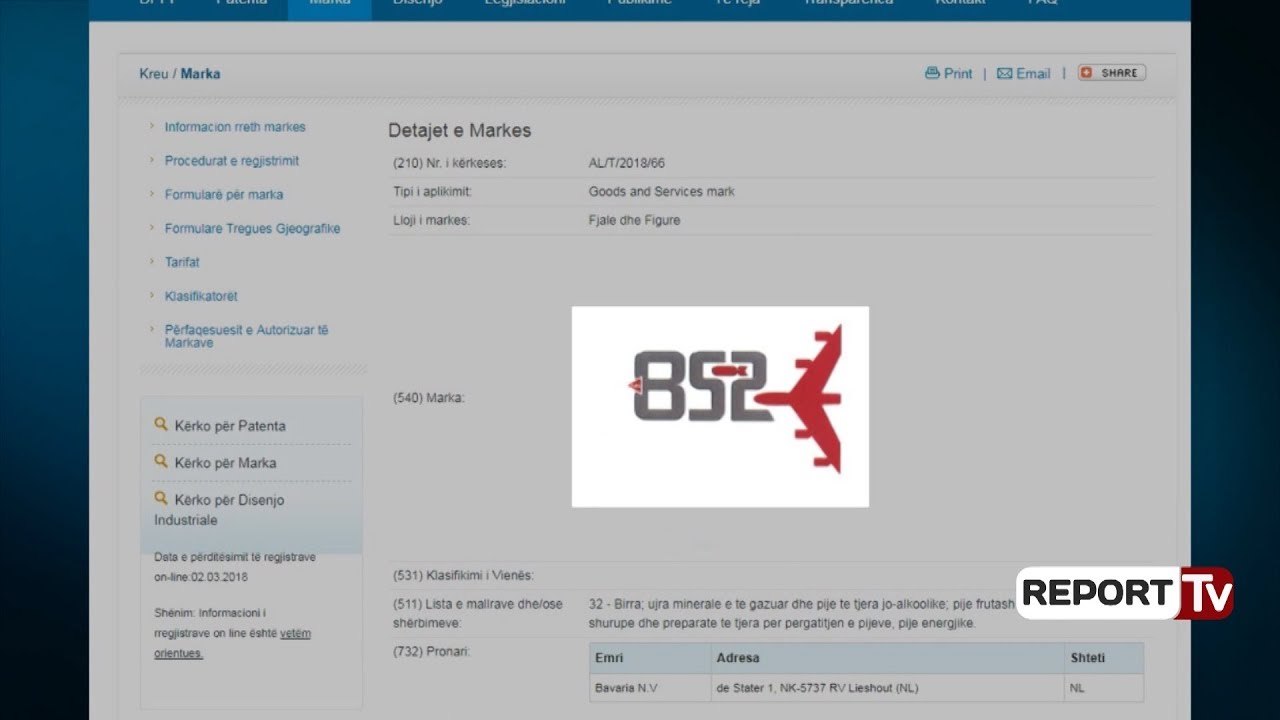1280x720 pixels.
Task: Click the (531) Klasifikimi i Vienës label
Action: pyautogui.click(x=463, y=575)
